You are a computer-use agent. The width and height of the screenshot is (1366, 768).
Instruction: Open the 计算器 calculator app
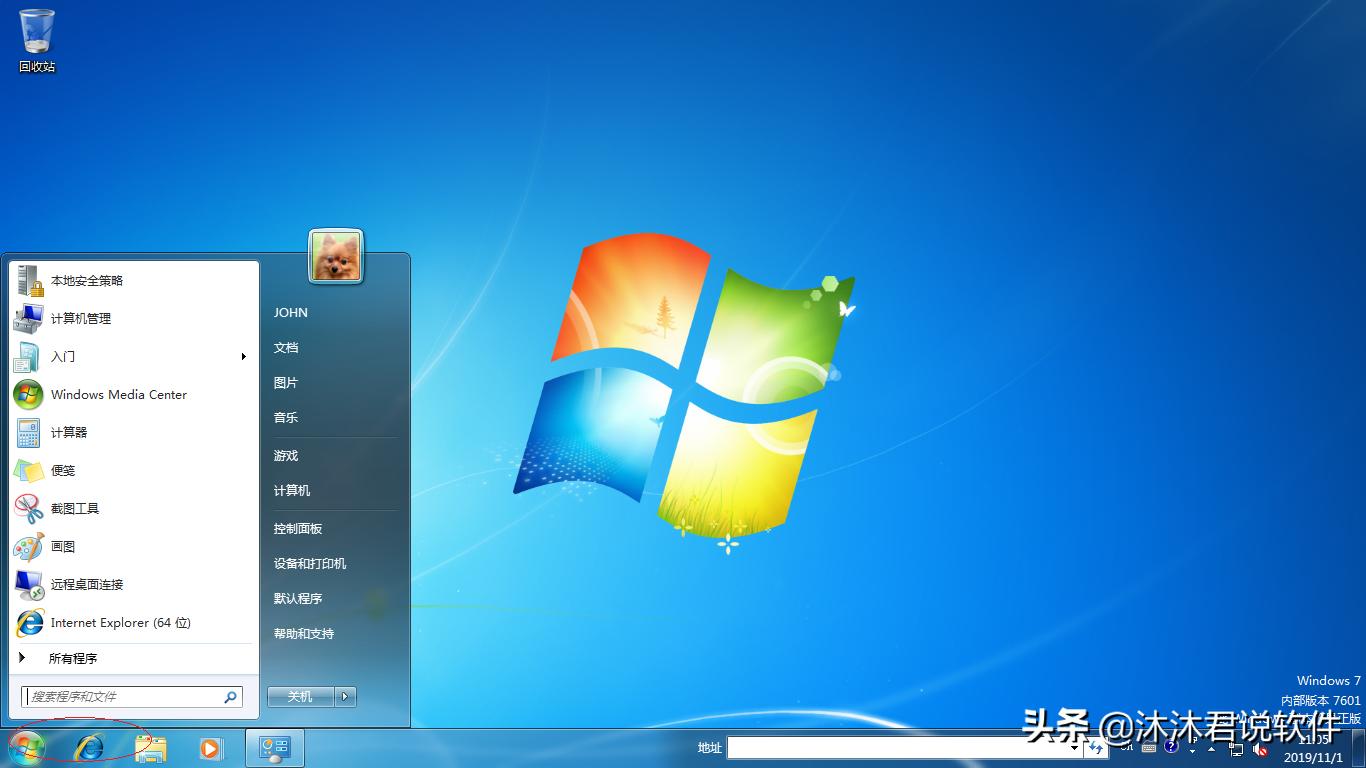pos(70,432)
